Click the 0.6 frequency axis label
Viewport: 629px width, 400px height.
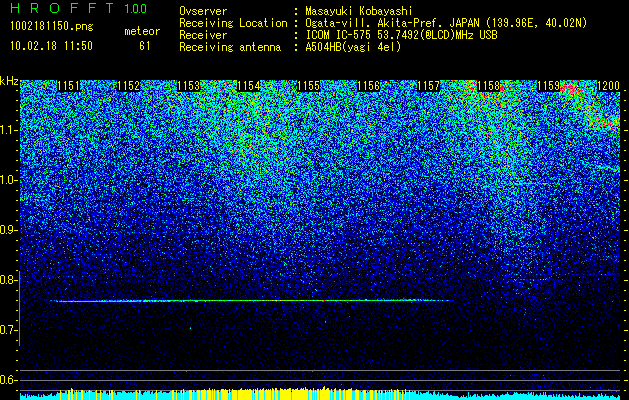9,380
